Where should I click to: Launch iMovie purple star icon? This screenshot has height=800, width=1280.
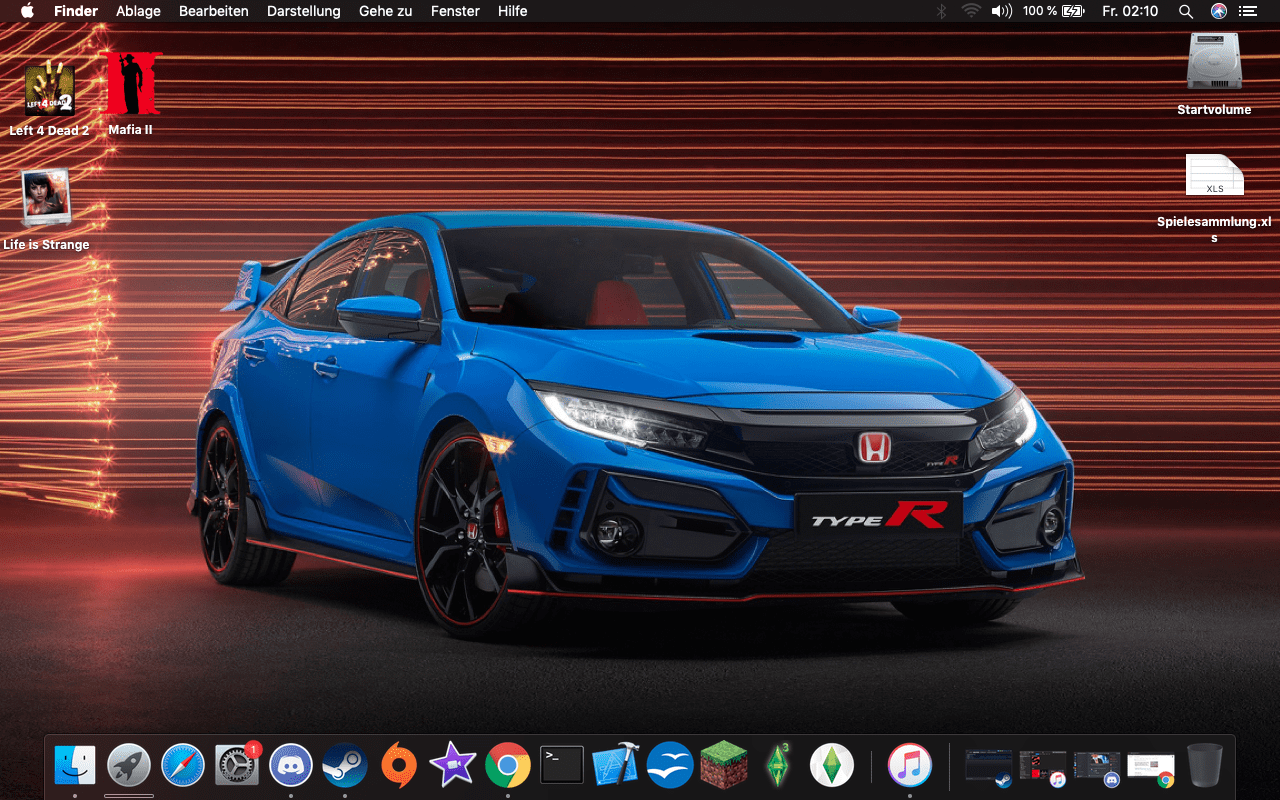(x=453, y=766)
